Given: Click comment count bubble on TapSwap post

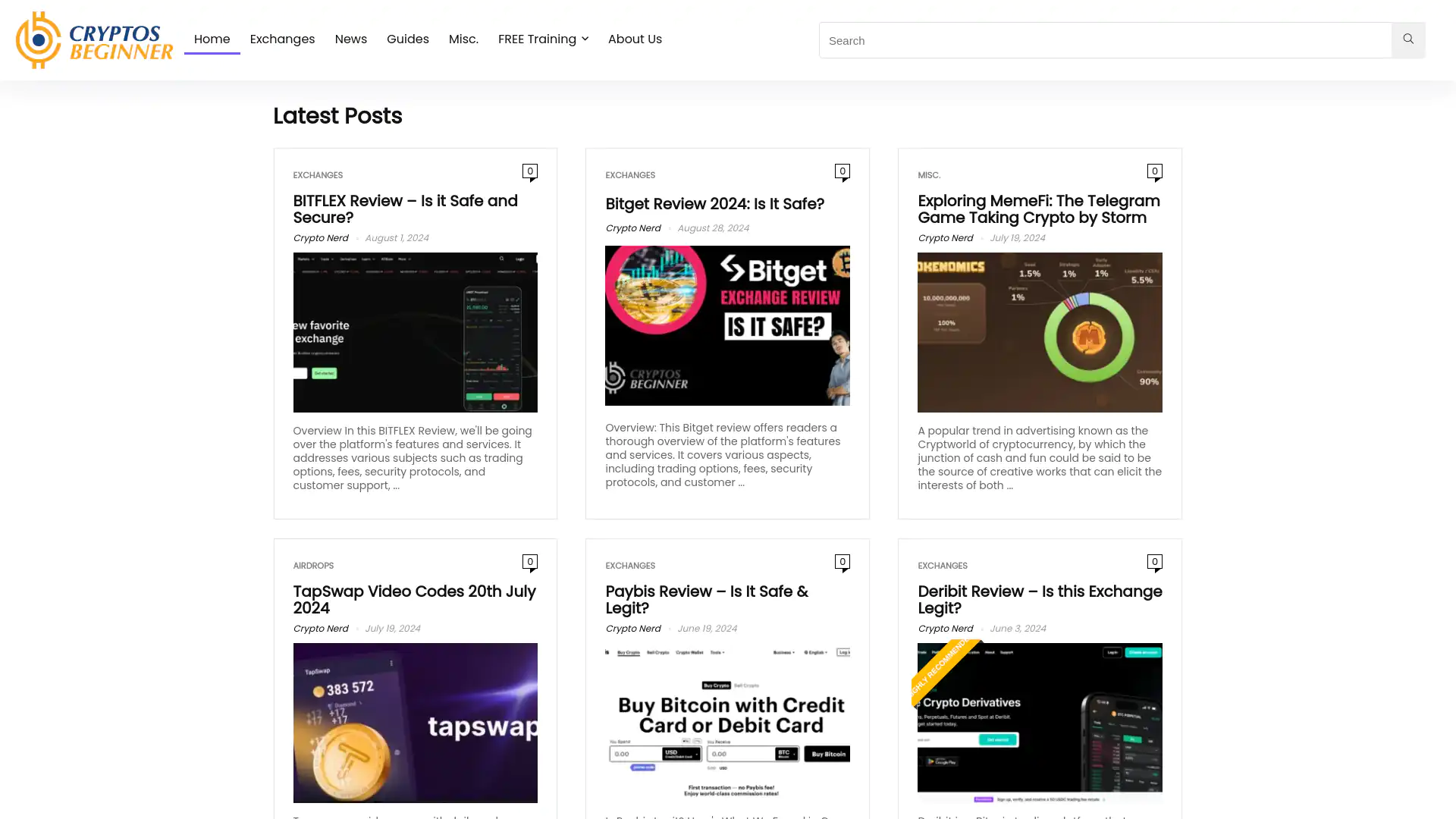Looking at the screenshot, I should coord(530,562).
